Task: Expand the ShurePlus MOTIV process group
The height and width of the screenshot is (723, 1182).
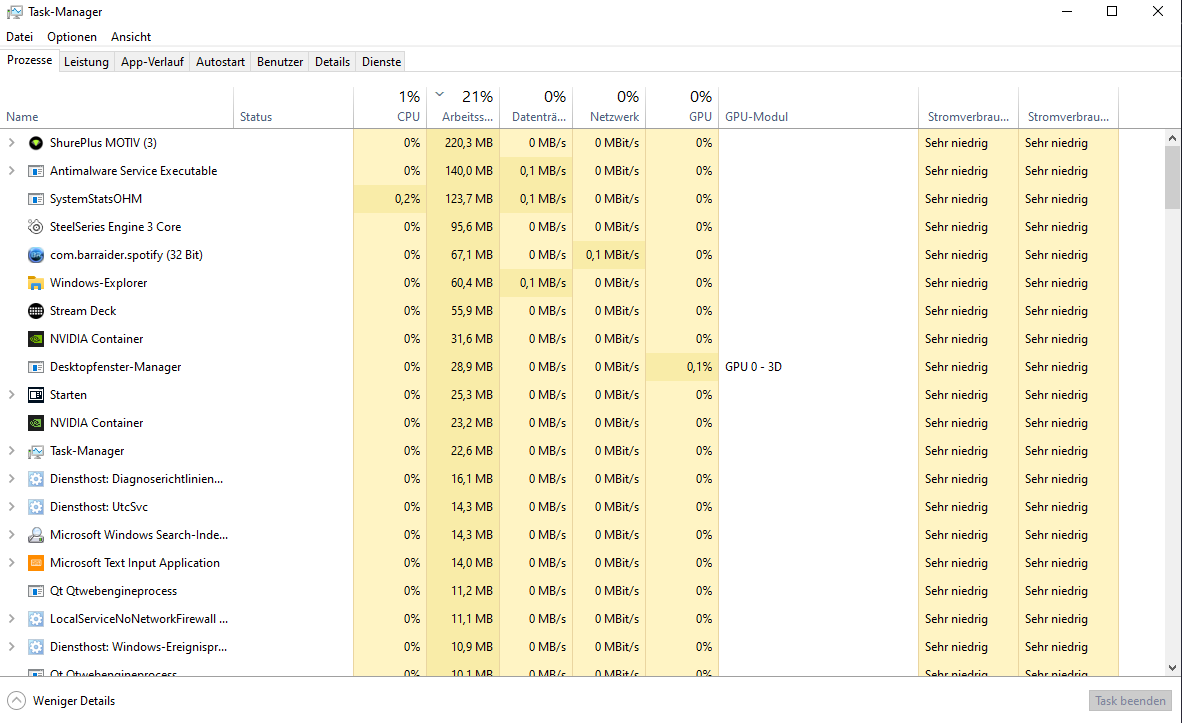Action: [x=12, y=142]
